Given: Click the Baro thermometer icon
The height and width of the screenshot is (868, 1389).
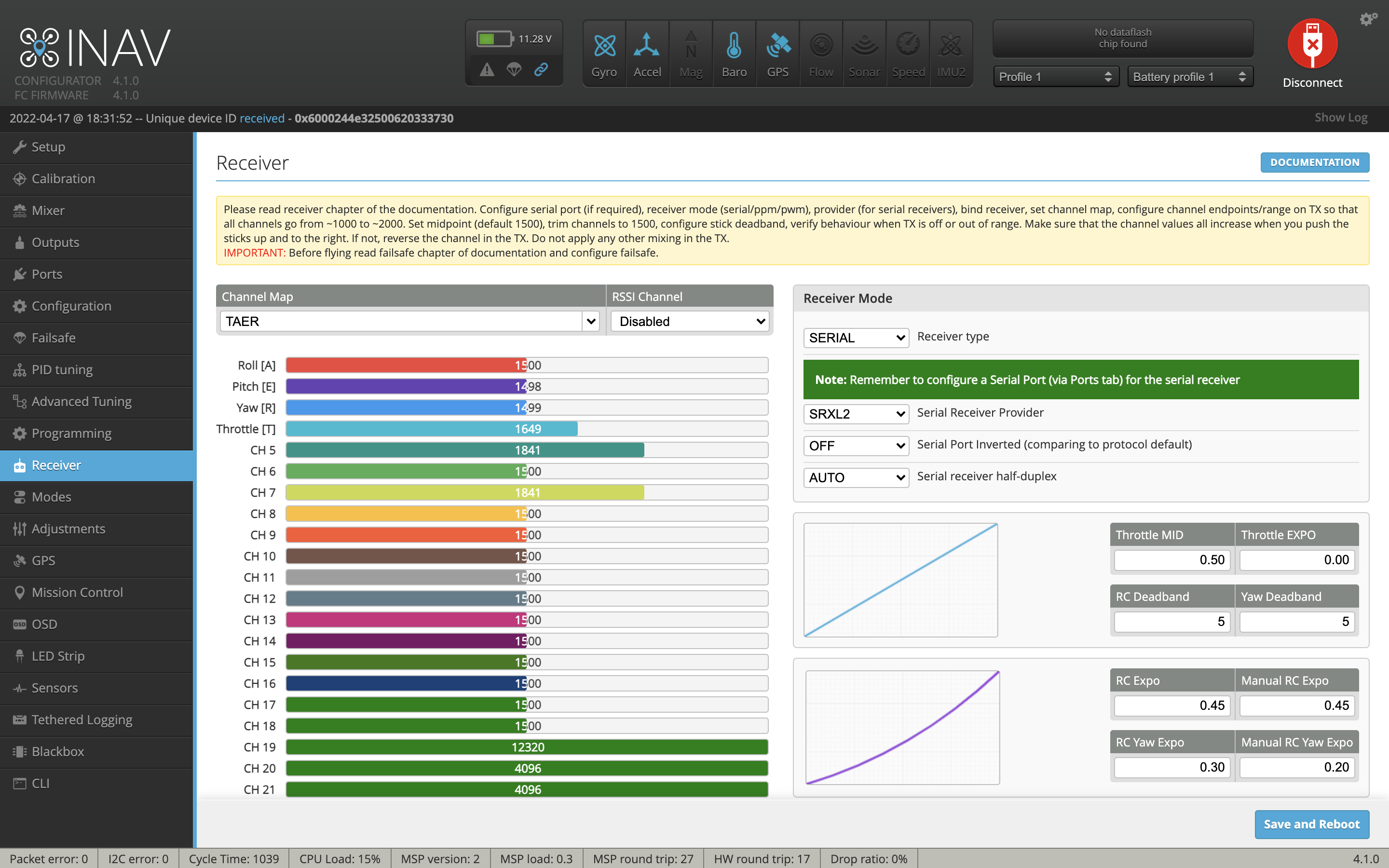Looking at the screenshot, I should [x=734, y=46].
